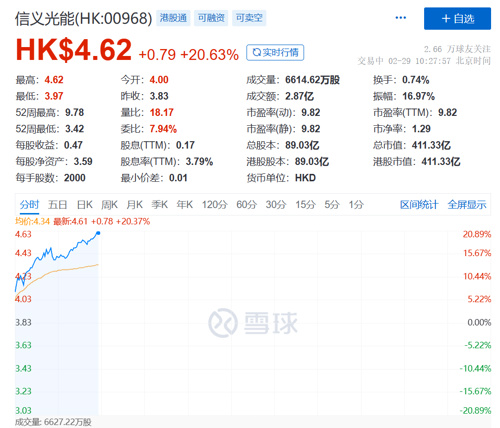The image size is (500, 428).
Task: Select the 可卖空 tag
Action: [249, 18]
